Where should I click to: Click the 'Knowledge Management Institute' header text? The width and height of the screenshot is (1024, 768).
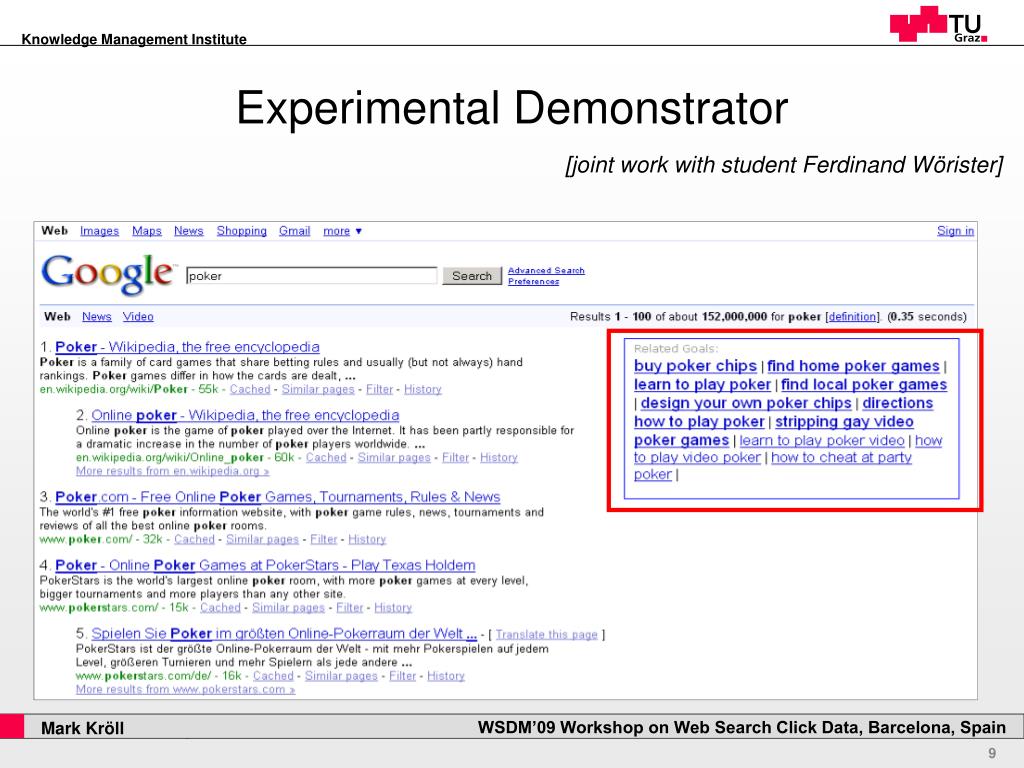[134, 39]
